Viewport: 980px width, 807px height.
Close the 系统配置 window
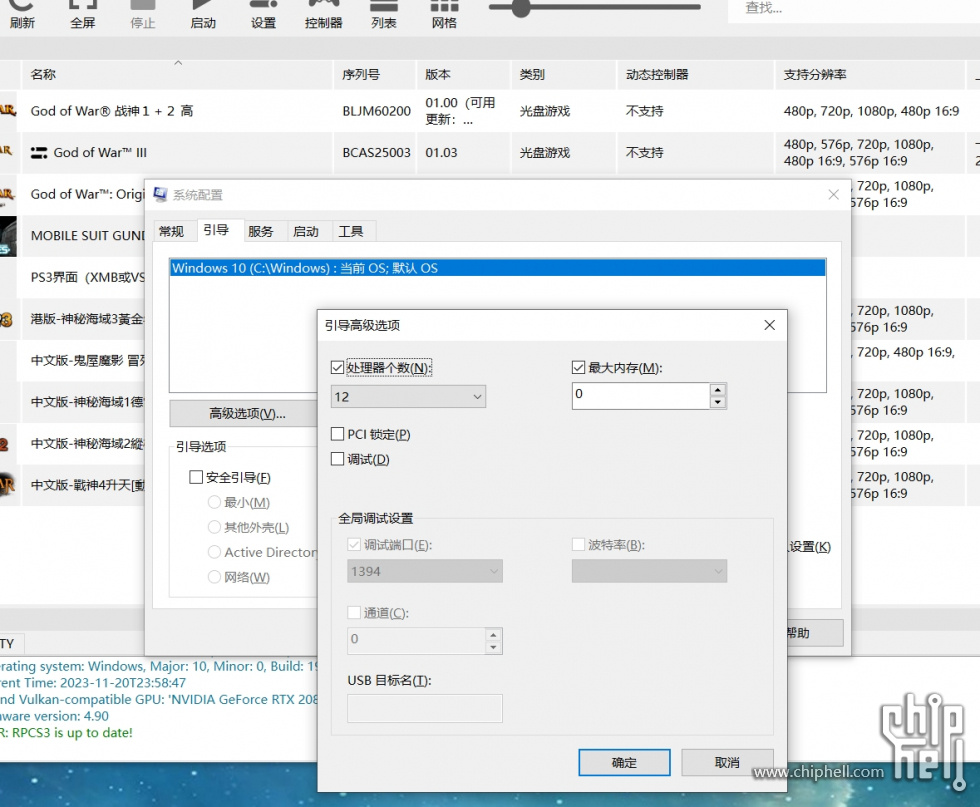(833, 194)
